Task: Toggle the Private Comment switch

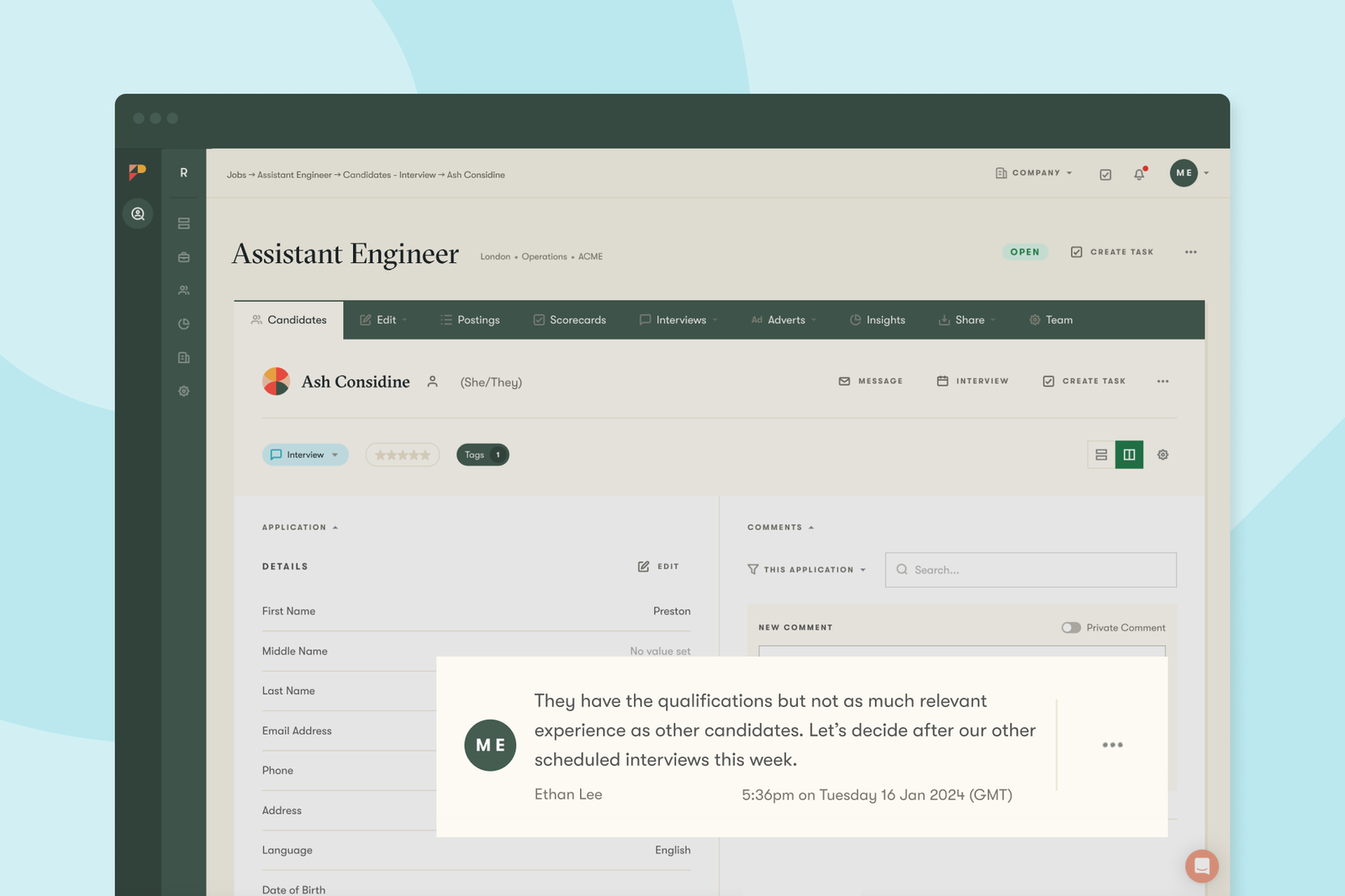Action: pyautogui.click(x=1070, y=628)
